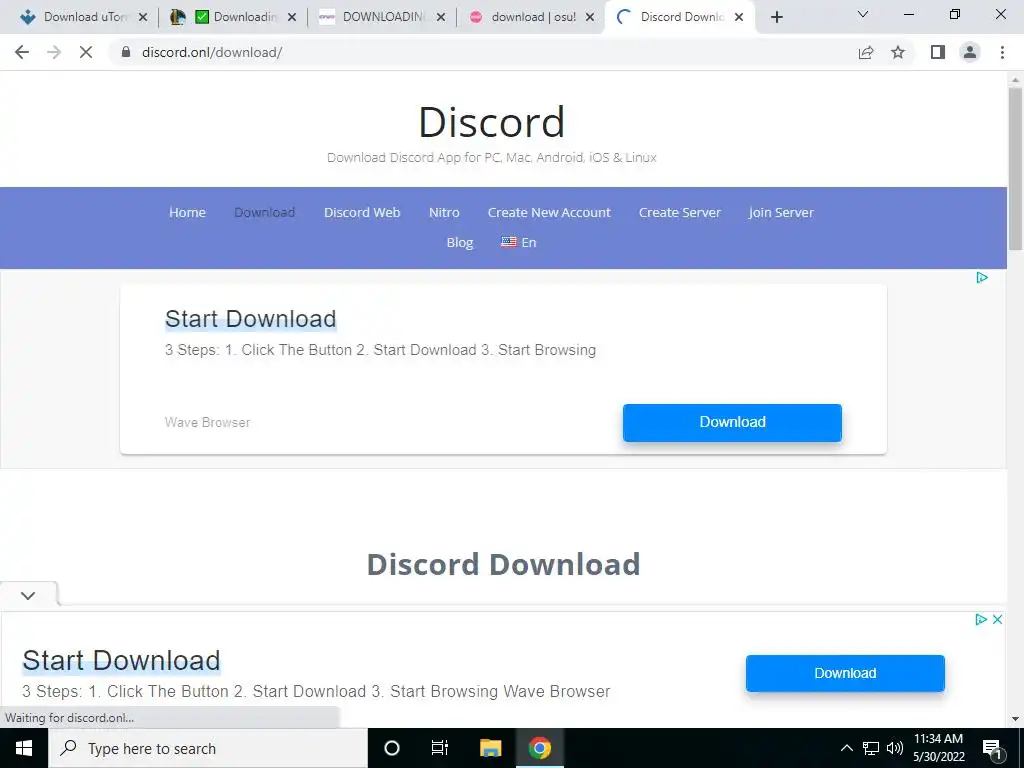Image resolution: width=1024 pixels, height=768 pixels.
Task: Collapse the bottom ad with chevron tab
Action: tap(28, 595)
